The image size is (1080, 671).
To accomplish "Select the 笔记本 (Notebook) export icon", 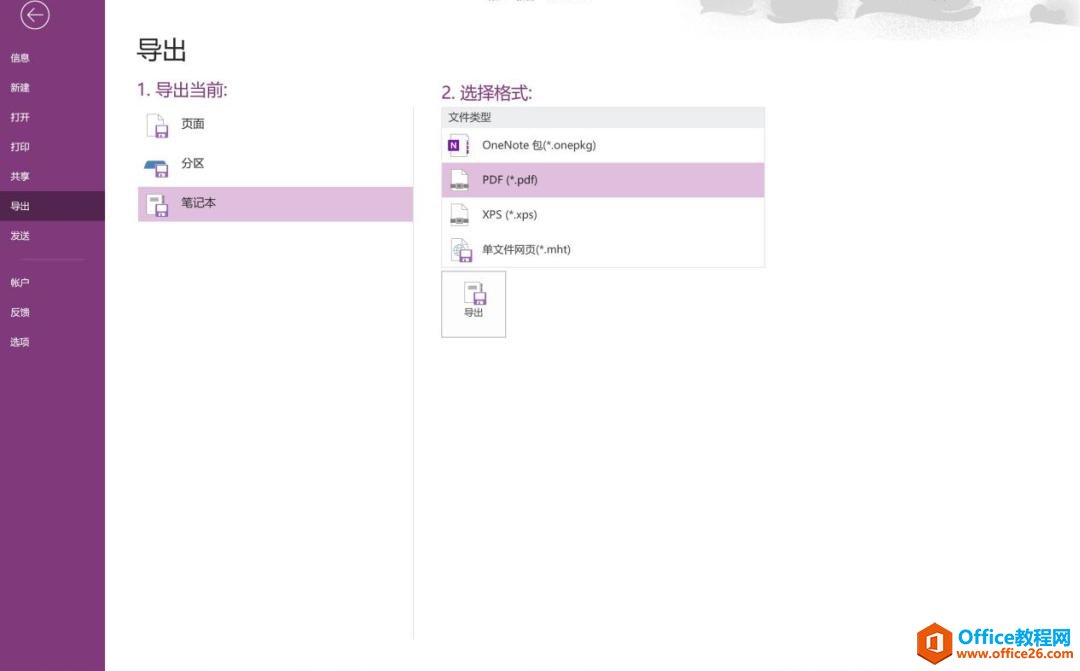I will [157, 203].
